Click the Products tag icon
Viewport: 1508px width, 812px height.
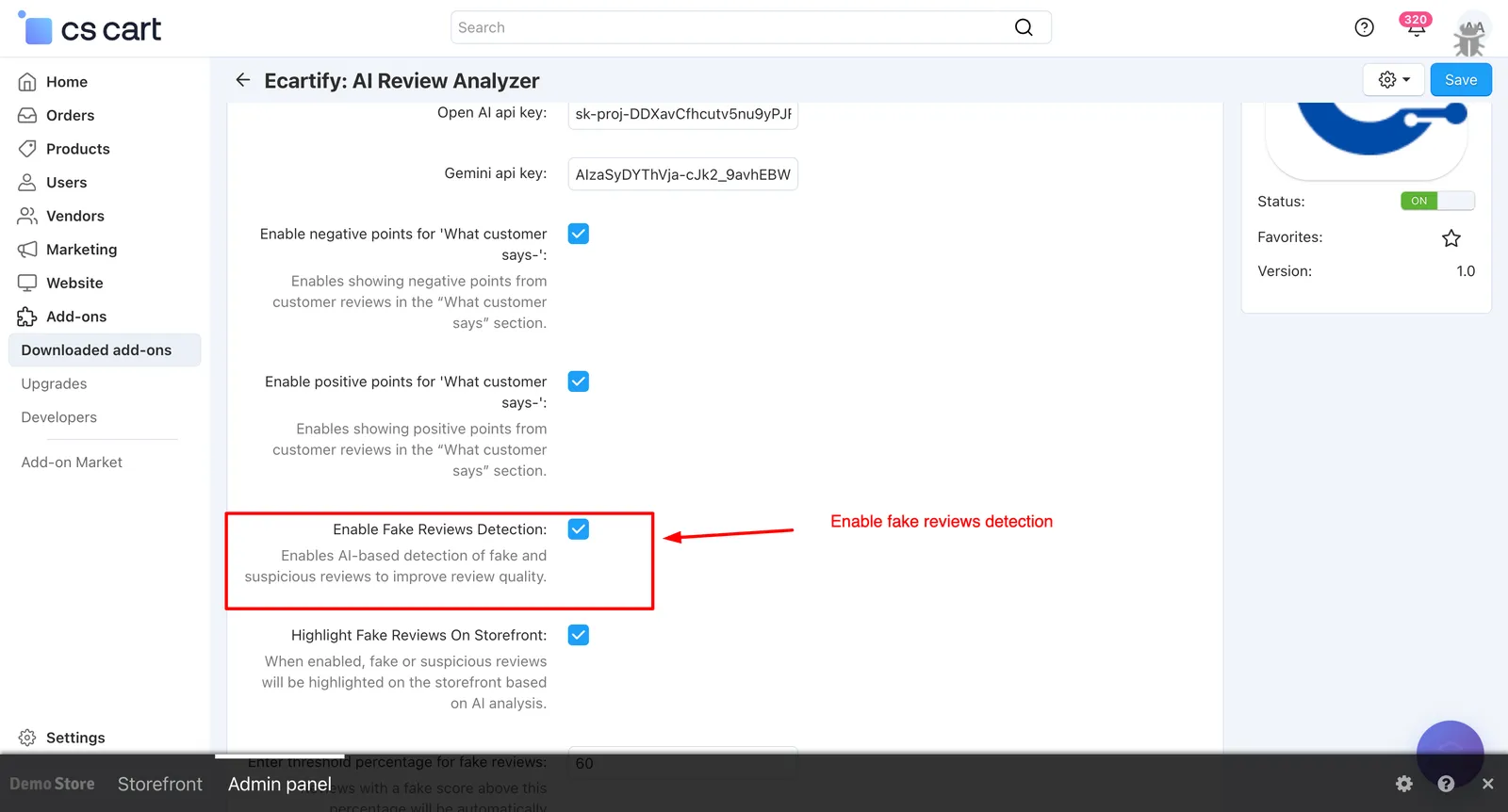point(27,149)
